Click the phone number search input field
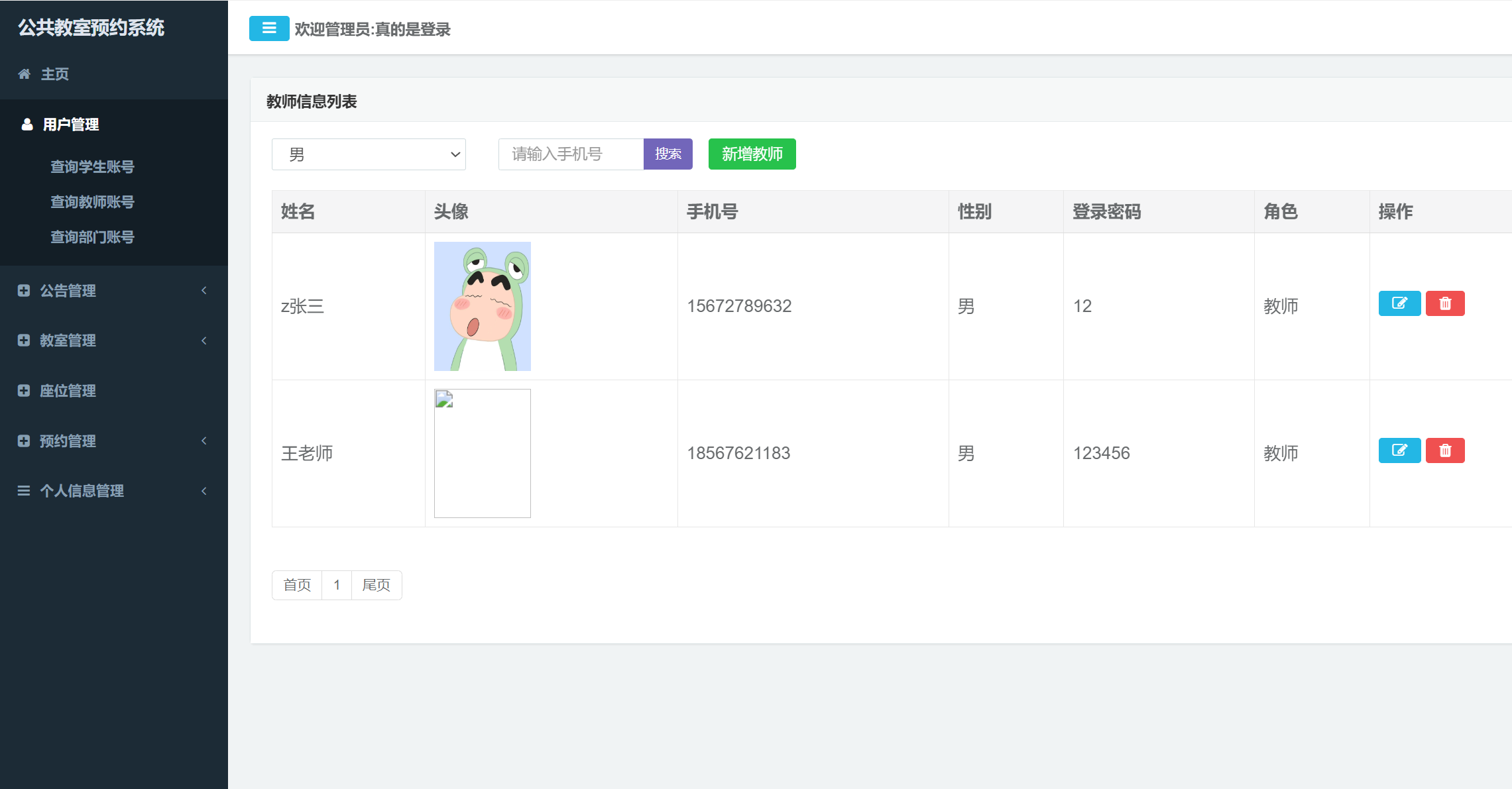This screenshot has height=789, width=1512. point(571,154)
